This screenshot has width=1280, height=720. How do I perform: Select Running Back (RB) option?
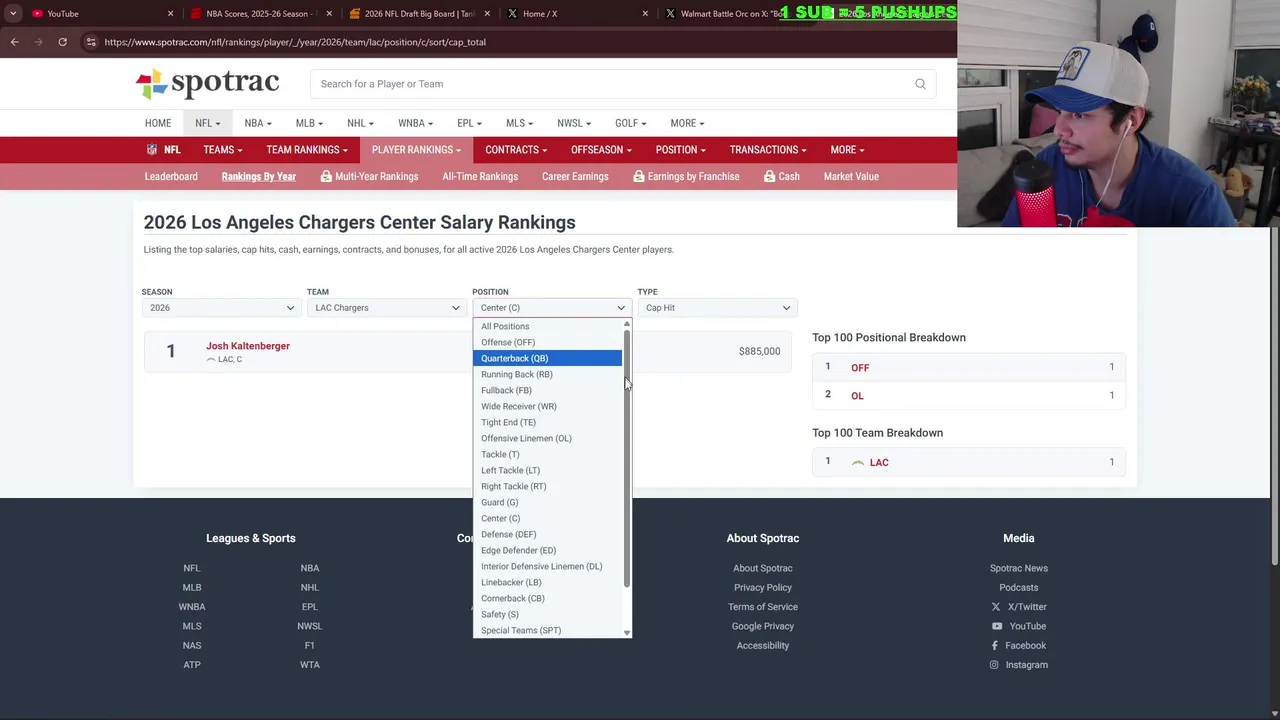coord(547,374)
